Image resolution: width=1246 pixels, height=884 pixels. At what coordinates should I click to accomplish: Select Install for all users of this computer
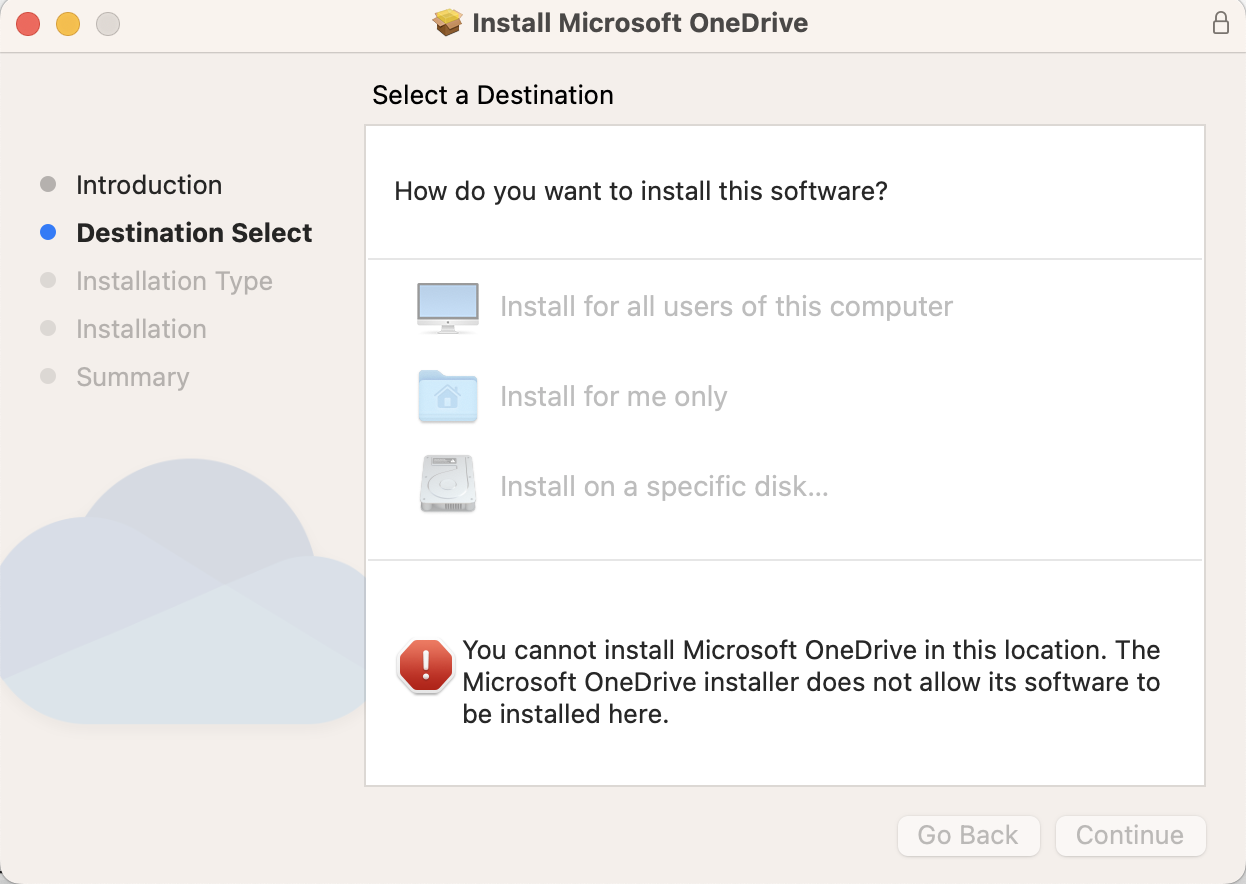(x=726, y=306)
